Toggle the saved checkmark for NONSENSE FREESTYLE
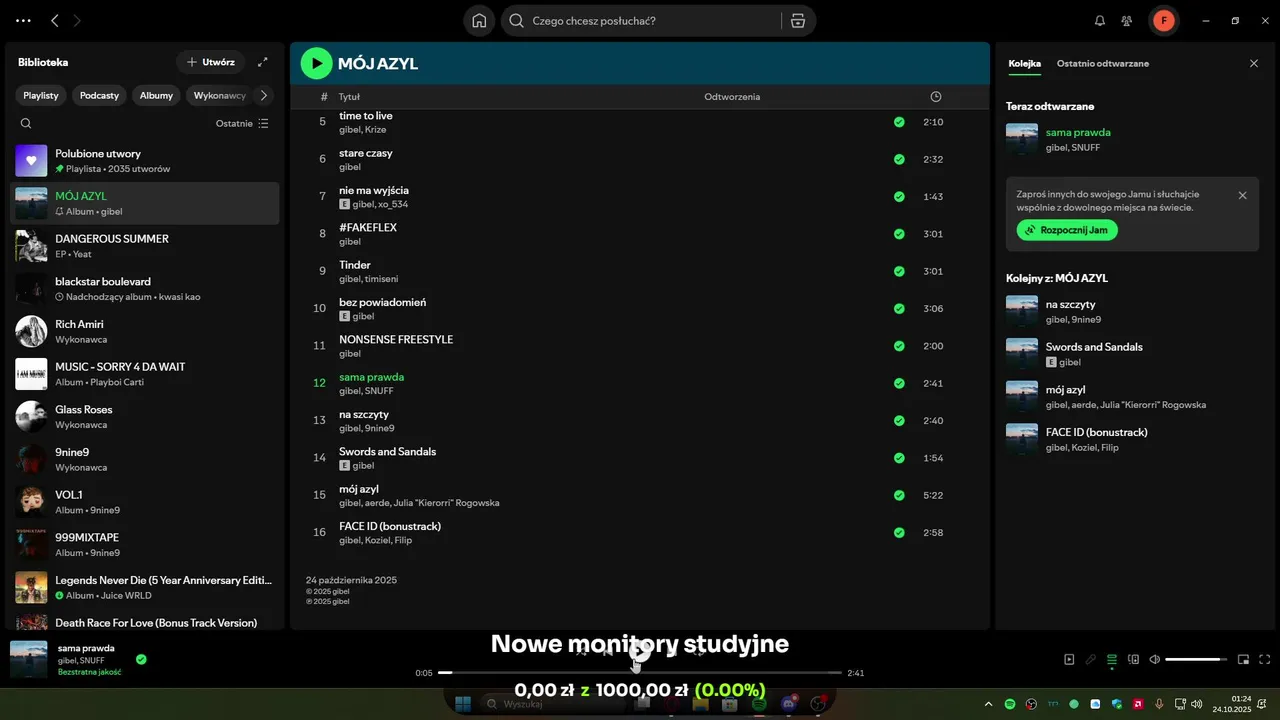Image resolution: width=1280 pixels, height=720 pixels. pos(899,346)
